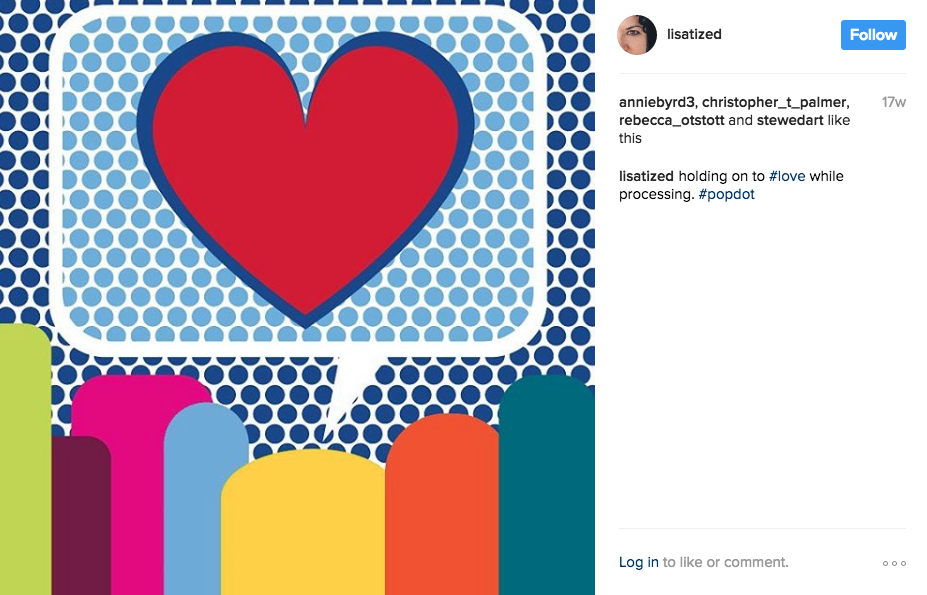Click the 17w timestamp
The width and height of the screenshot is (927, 595).
click(x=894, y=102)
